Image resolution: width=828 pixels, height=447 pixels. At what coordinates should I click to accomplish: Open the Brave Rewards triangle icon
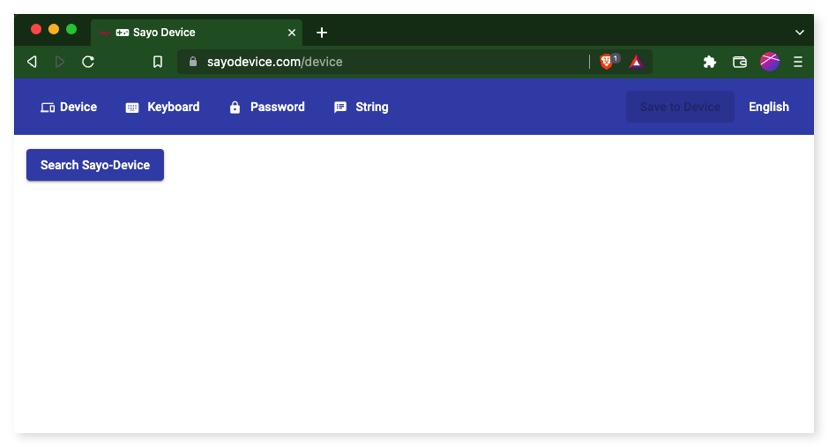635,62
